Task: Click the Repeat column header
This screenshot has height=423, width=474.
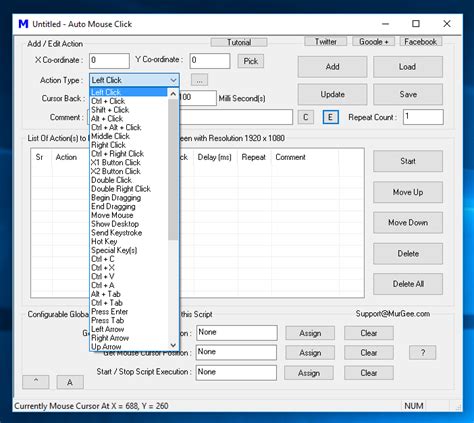Action: [254, 157]
